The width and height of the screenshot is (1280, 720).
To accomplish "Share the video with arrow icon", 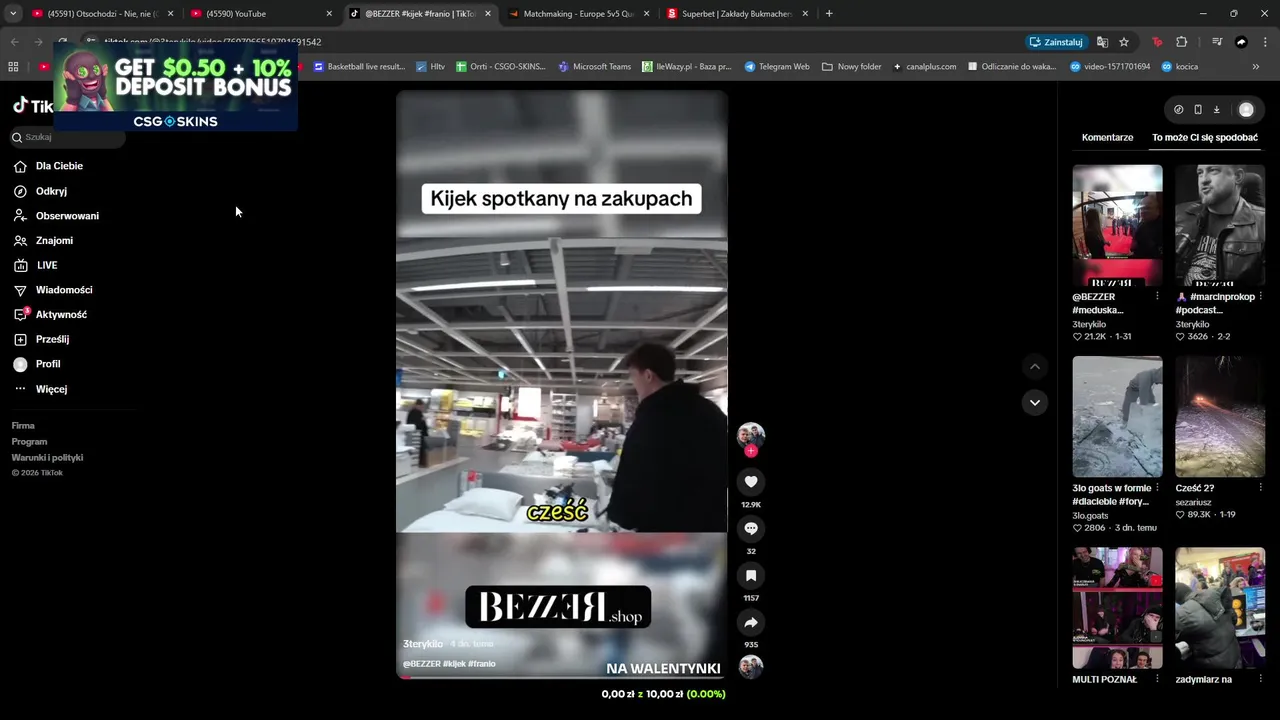I will click(x=751, y=622).
